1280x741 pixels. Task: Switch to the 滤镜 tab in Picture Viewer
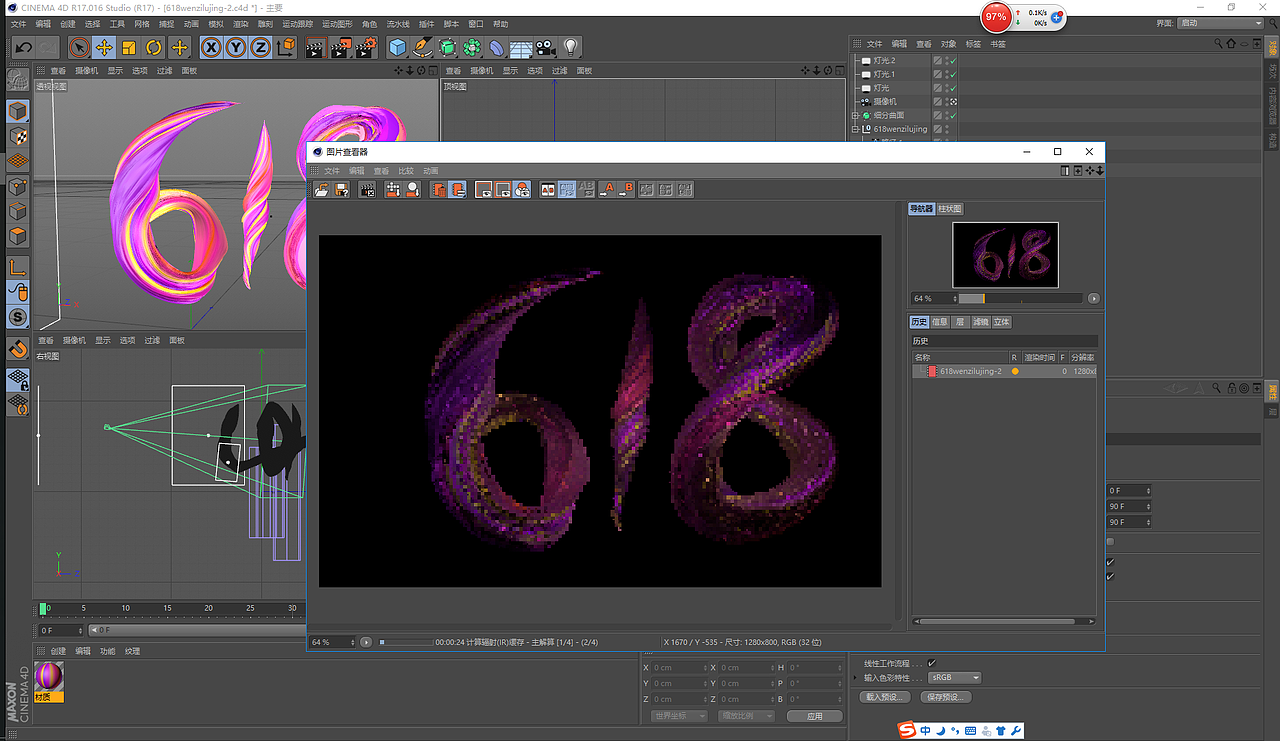point(980,322)
